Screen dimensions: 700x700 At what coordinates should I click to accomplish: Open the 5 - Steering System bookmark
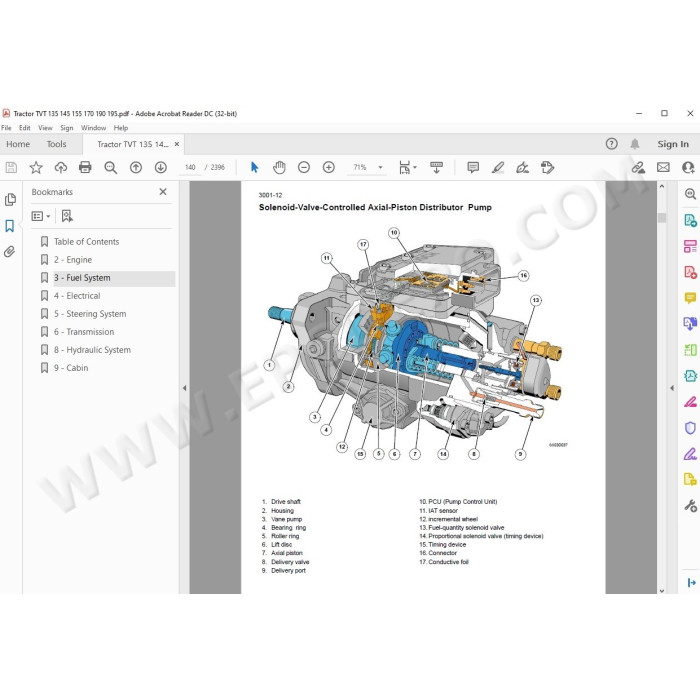(90, 314)
